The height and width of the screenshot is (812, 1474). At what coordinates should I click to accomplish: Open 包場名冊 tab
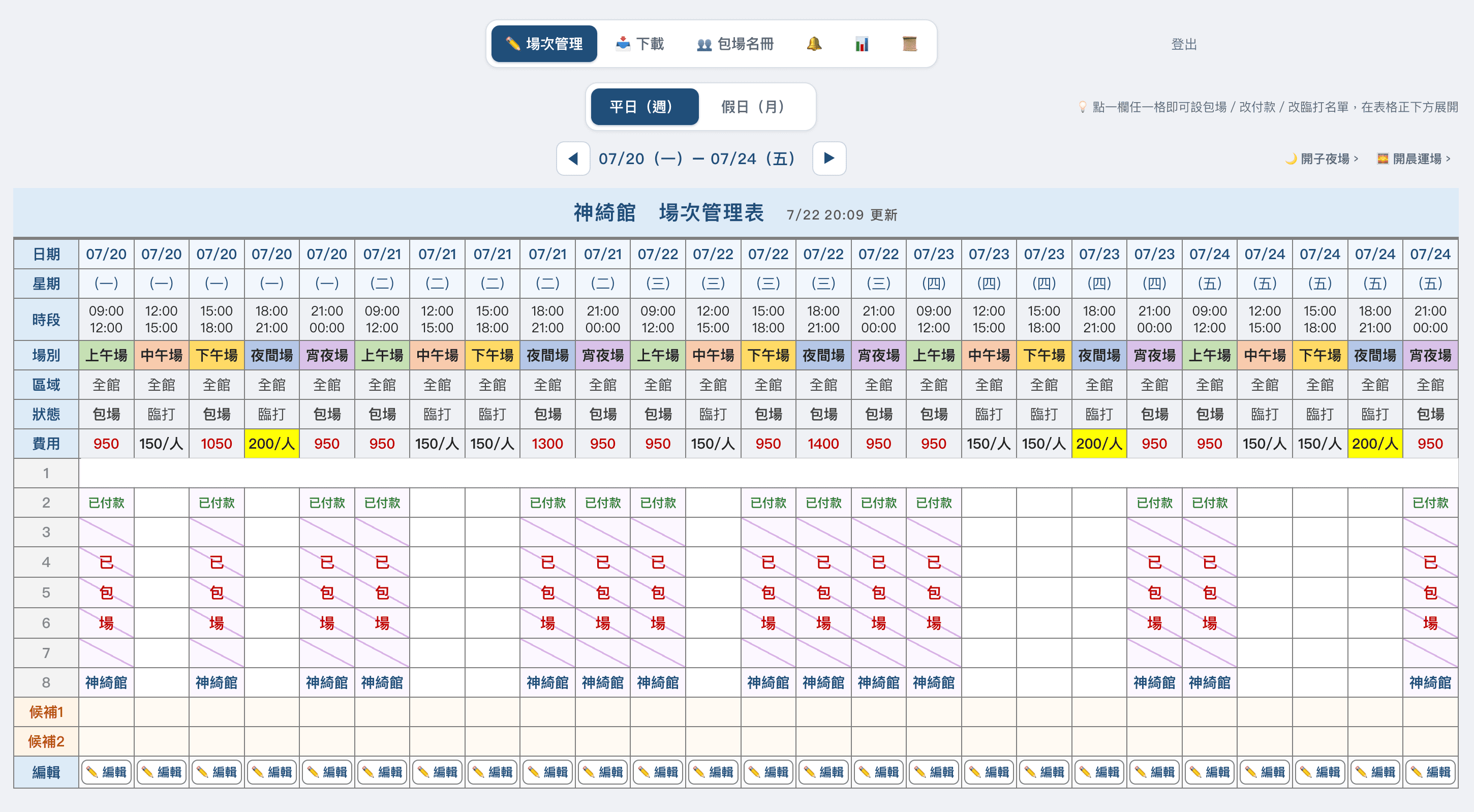point(735,44)
